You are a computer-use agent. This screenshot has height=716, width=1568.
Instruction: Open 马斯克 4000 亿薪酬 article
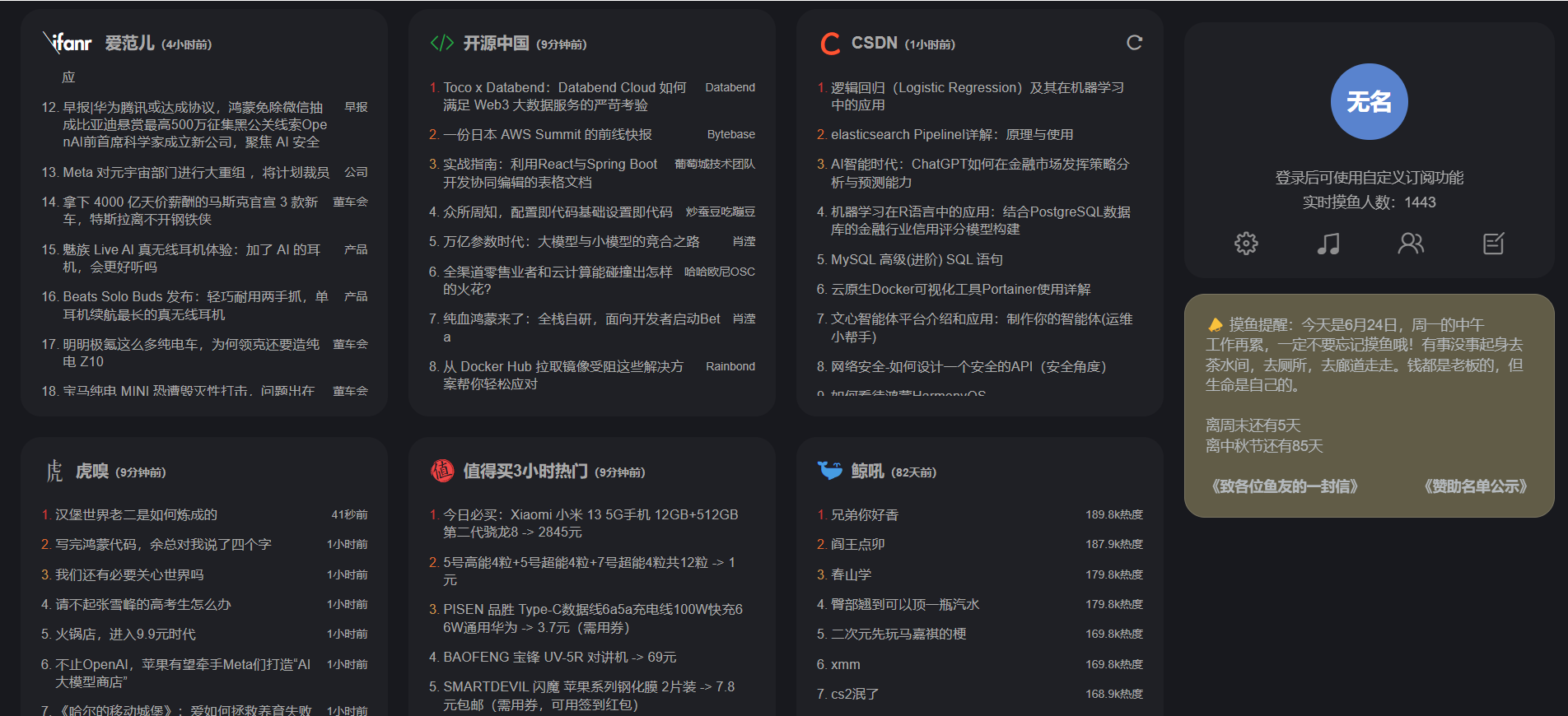click(x=190, y=211)
